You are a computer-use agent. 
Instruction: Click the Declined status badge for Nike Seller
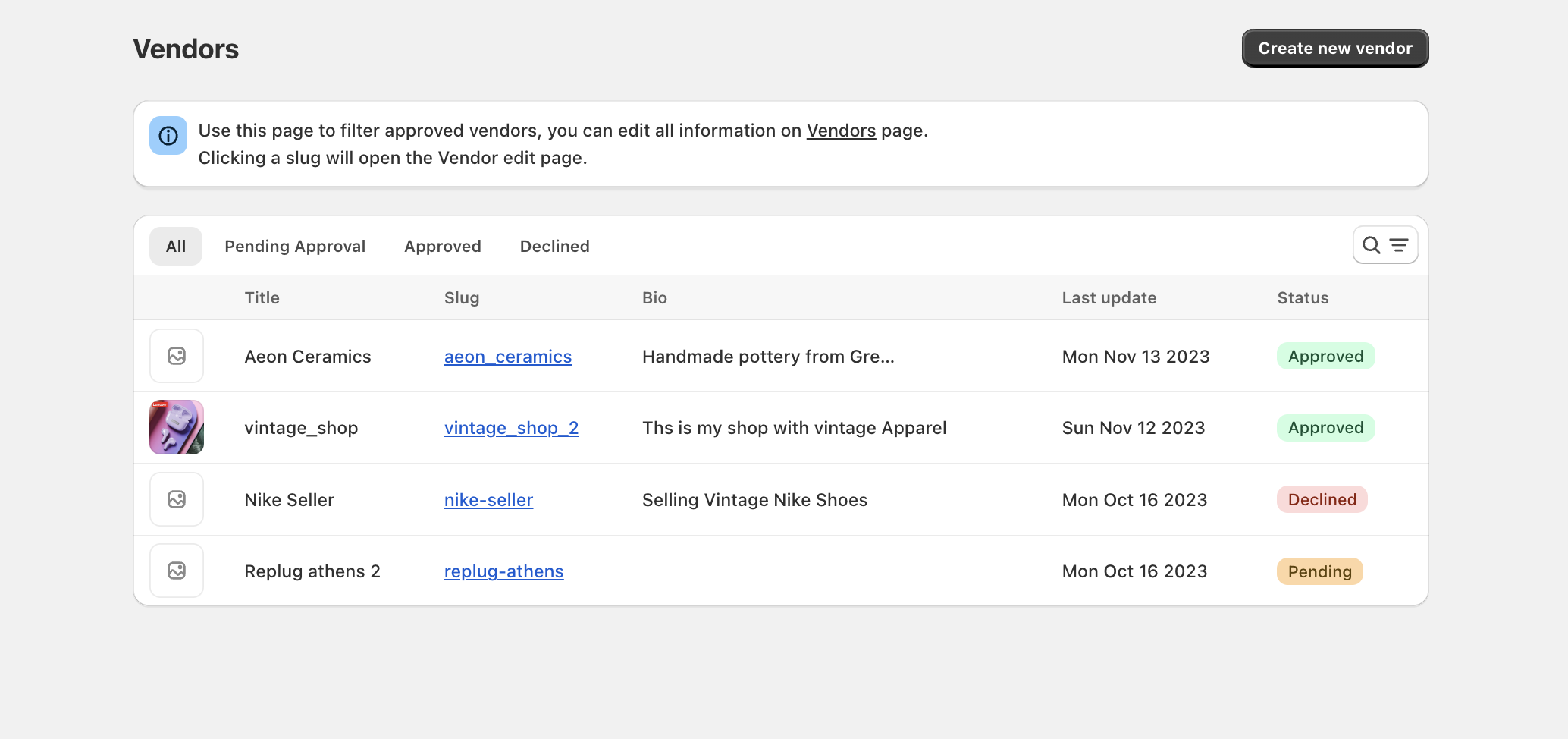(x=1322, y=499)
